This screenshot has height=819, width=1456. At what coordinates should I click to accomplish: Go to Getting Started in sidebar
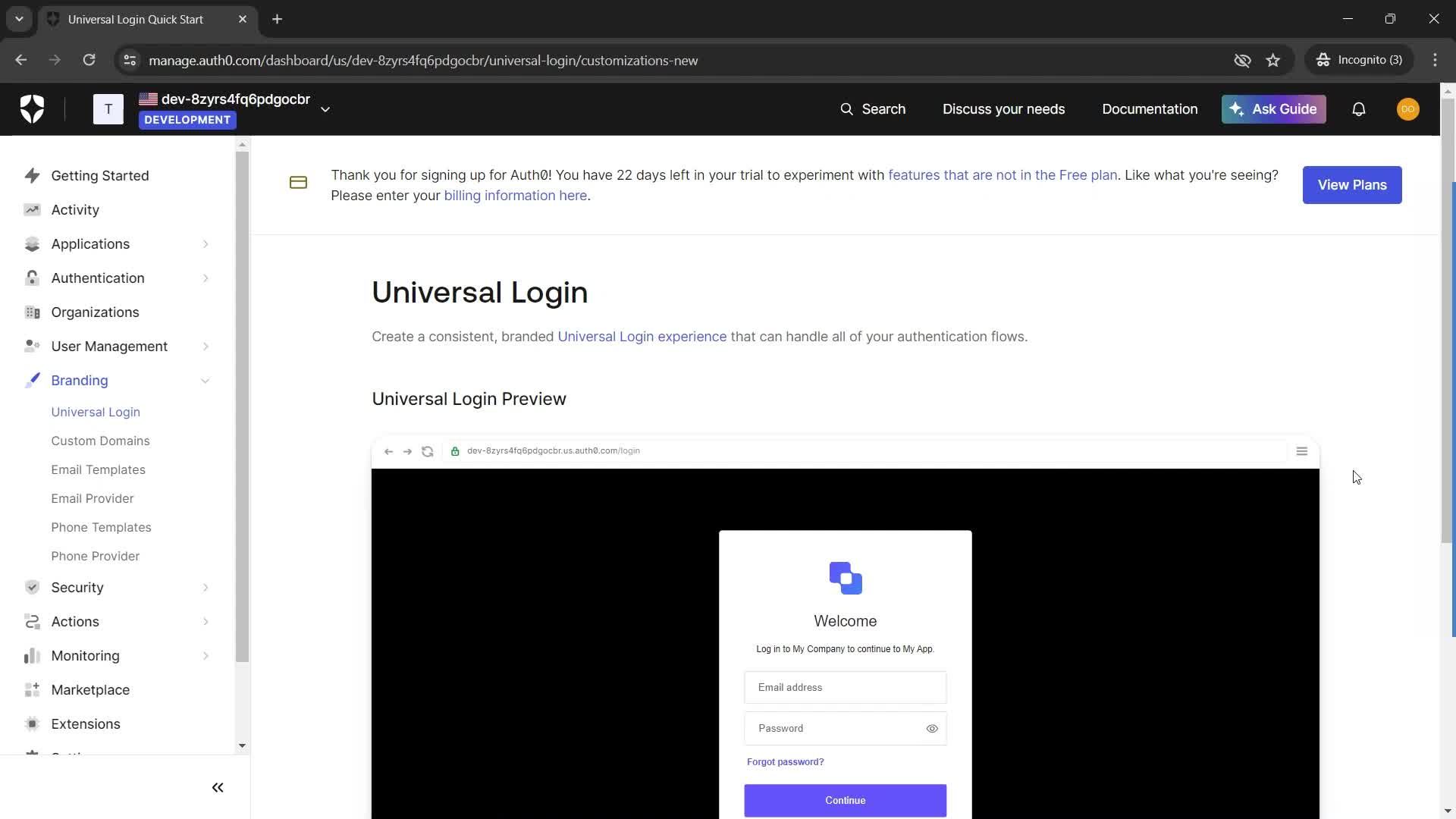[100, 176]
